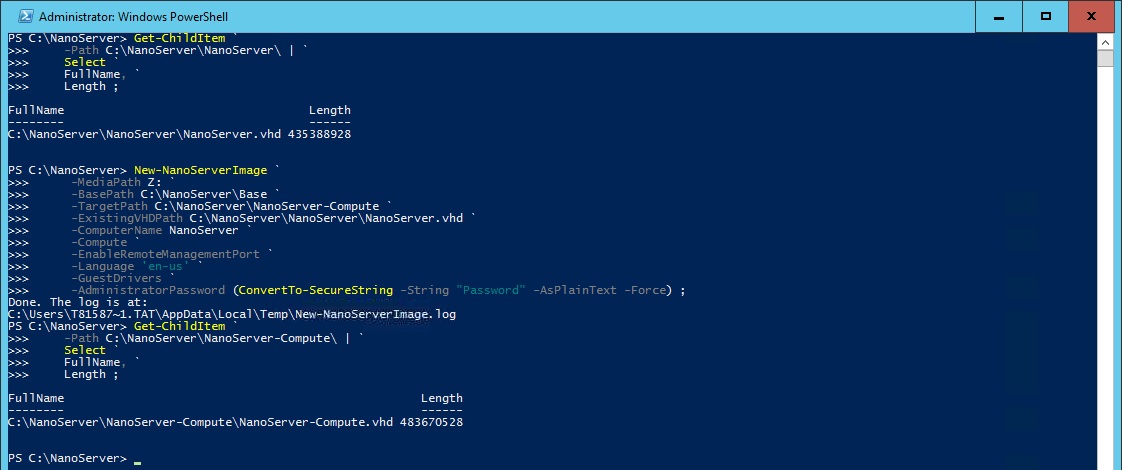The image size is (1122, 470).
Task: Place the cursor at the last prompt
Action: (137, 459)
